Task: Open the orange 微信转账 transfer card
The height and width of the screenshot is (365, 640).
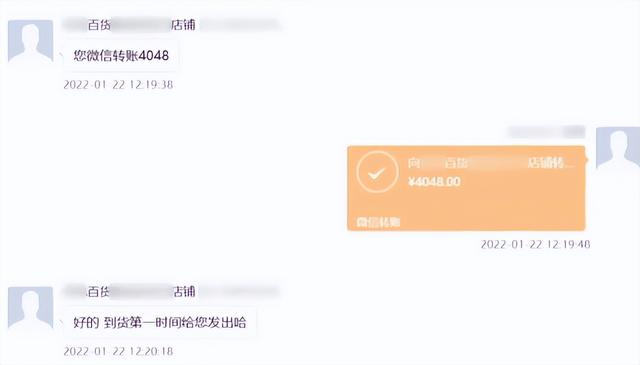Action: point(467,188)
